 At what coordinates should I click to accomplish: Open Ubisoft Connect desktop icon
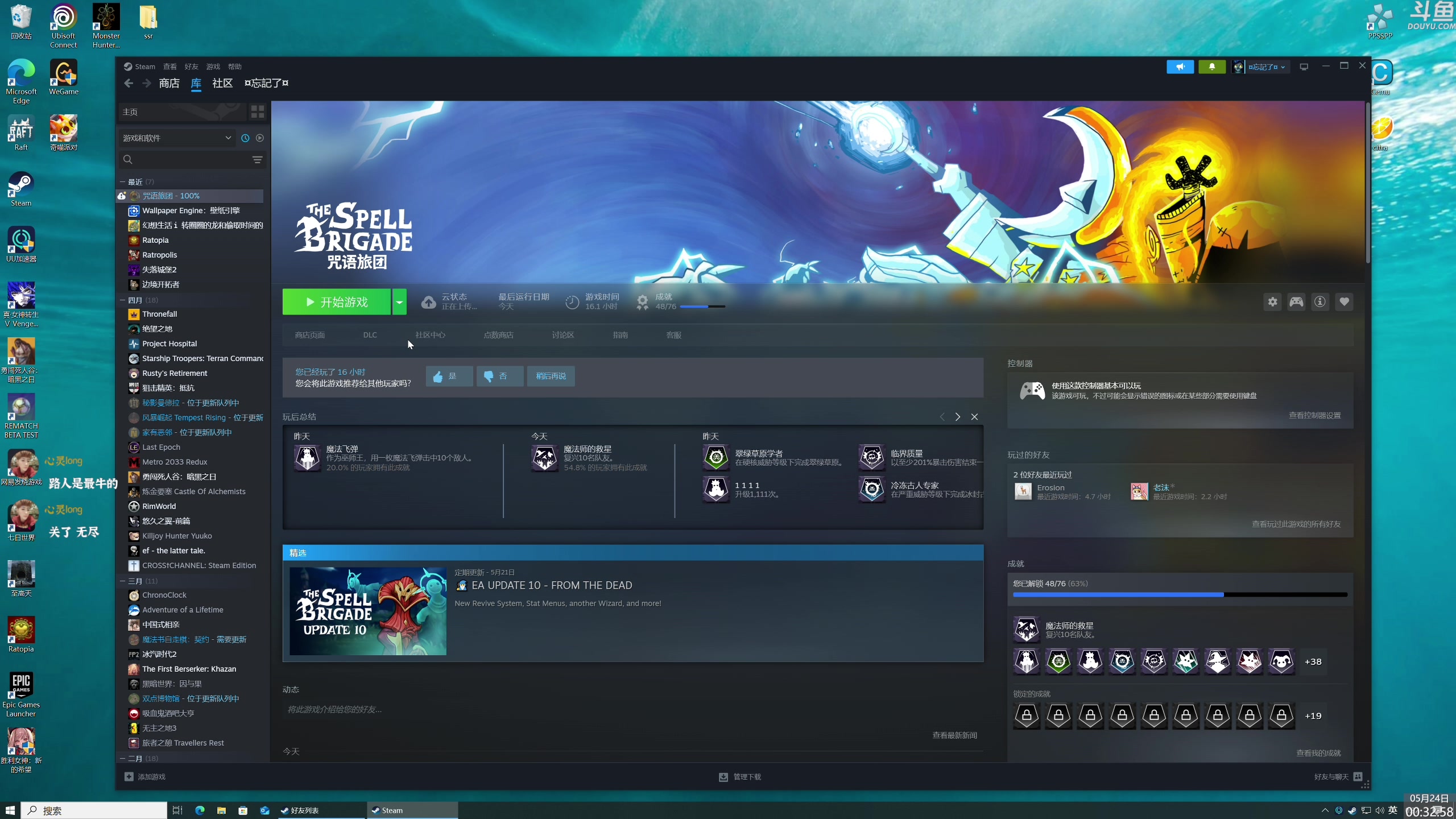63,26
